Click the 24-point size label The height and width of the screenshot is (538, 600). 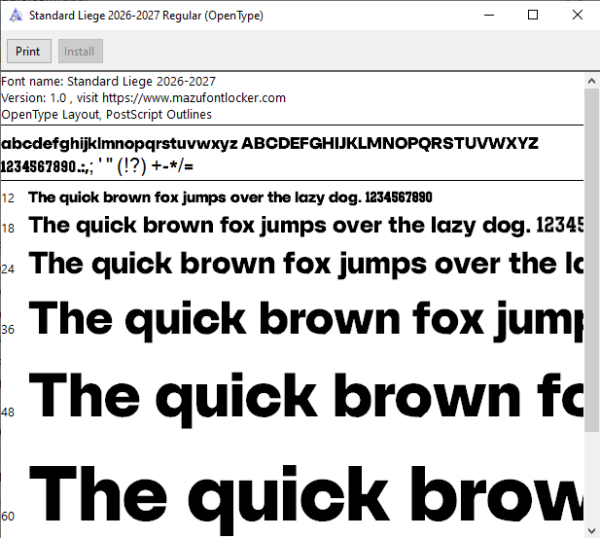(x=8, y=269)
